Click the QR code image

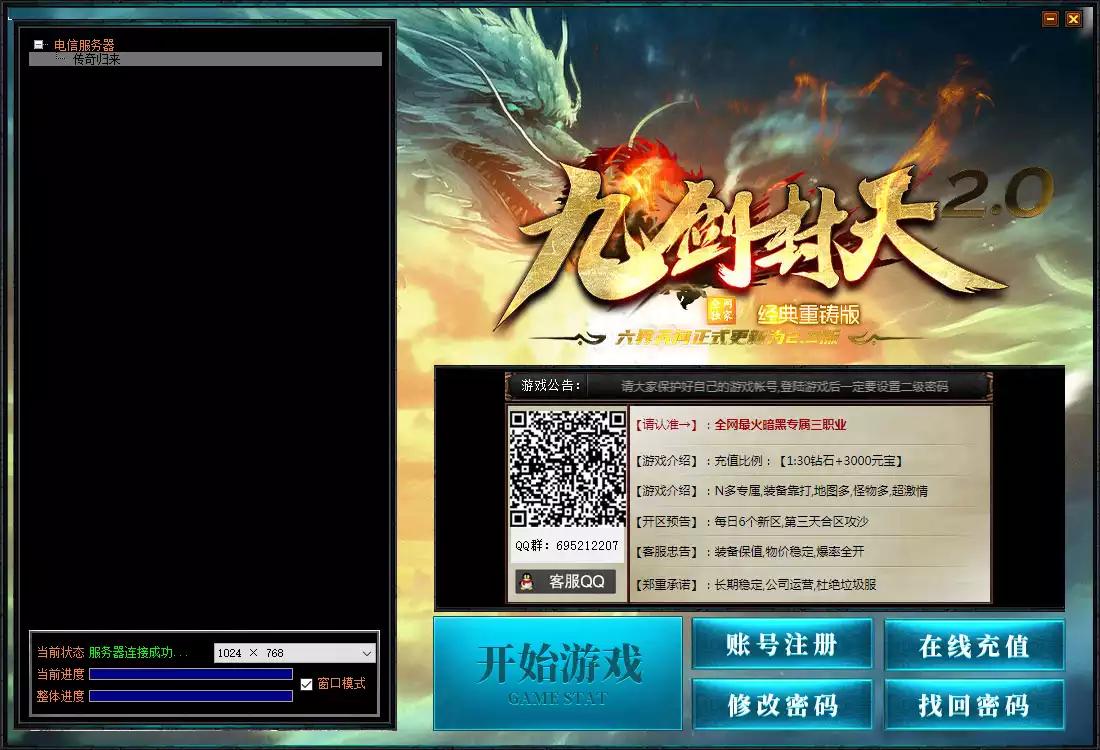coord(568,469)
